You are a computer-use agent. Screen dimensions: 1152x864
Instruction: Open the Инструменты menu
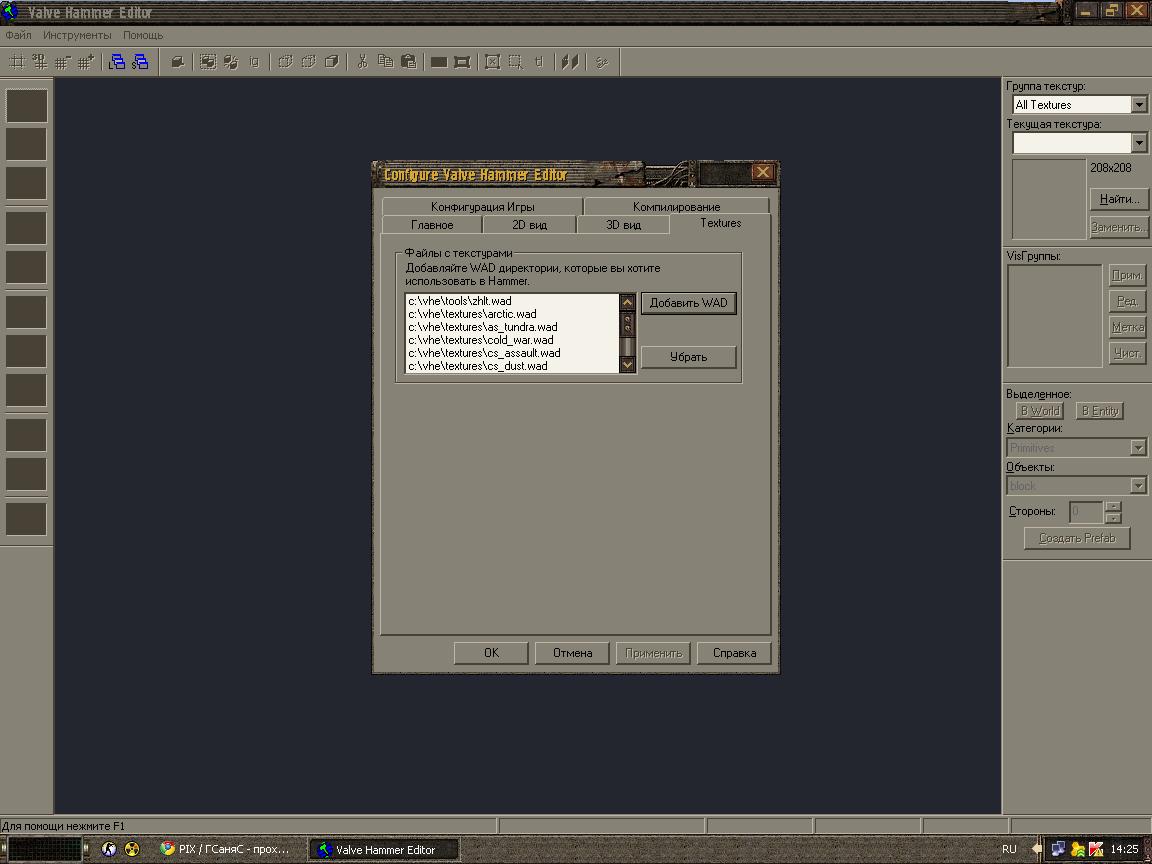click(77, 35)
